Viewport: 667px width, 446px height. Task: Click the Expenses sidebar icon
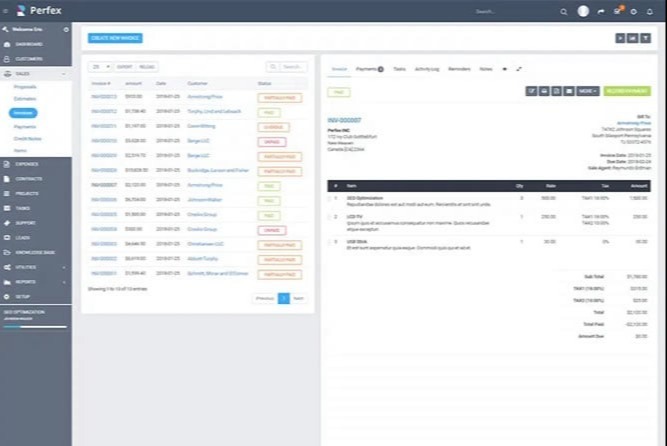click(x=7, y=164)
